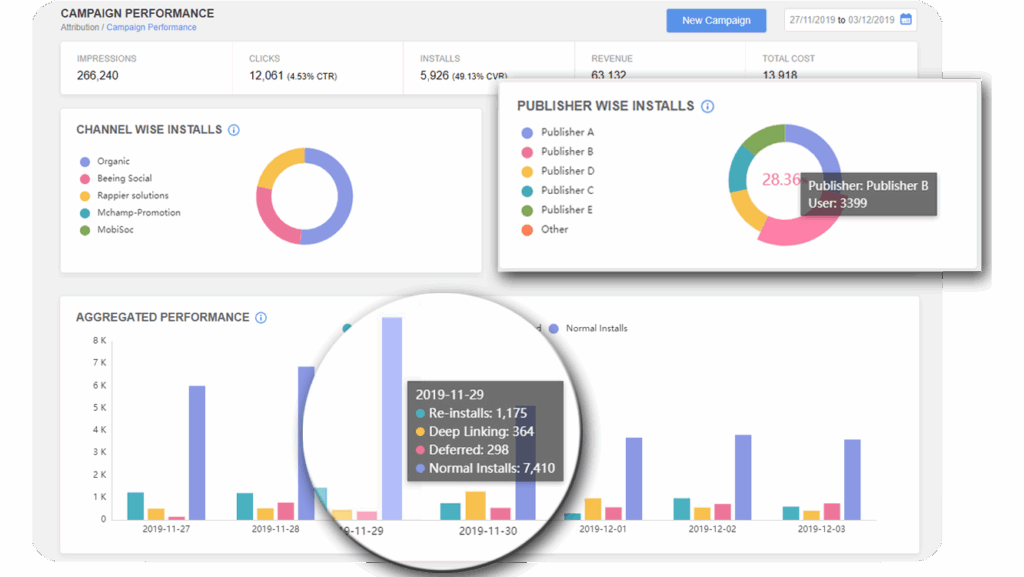1024x577 pixels.
Task: Toggle the Publisher B legend entry
Action: pos(557,152)
